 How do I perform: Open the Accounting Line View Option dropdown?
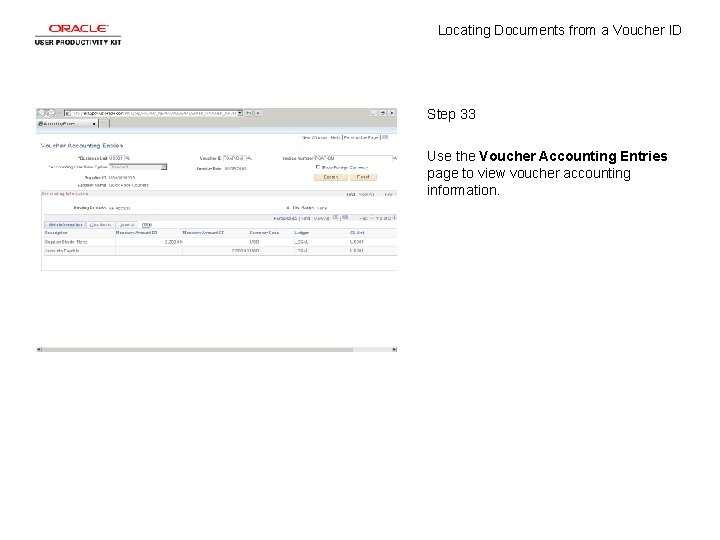pos(138,167)
